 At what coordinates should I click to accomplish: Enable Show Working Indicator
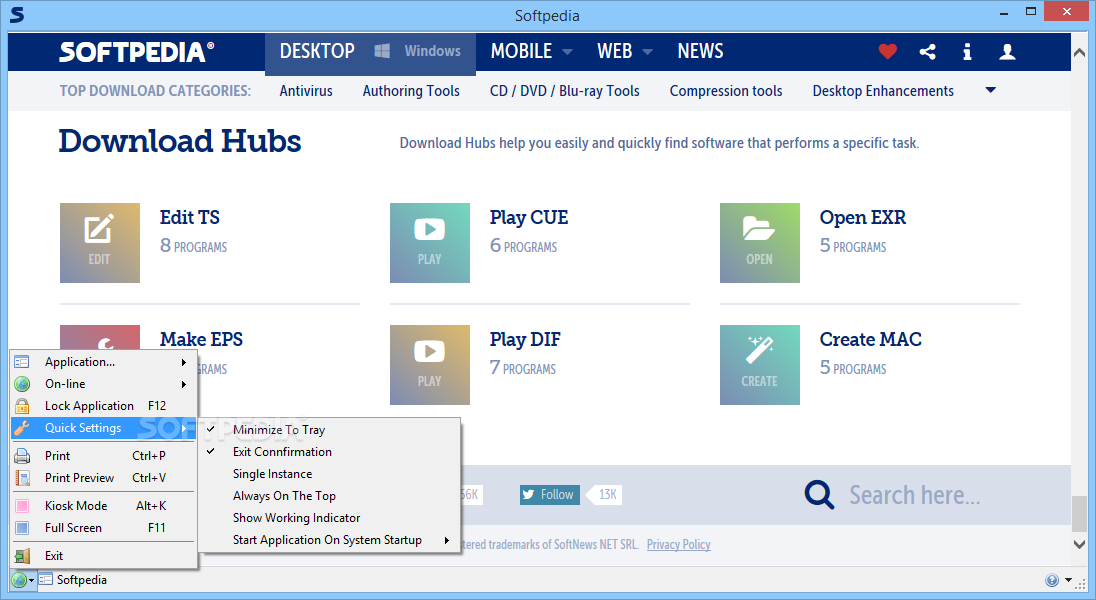(x=296, y=518)
